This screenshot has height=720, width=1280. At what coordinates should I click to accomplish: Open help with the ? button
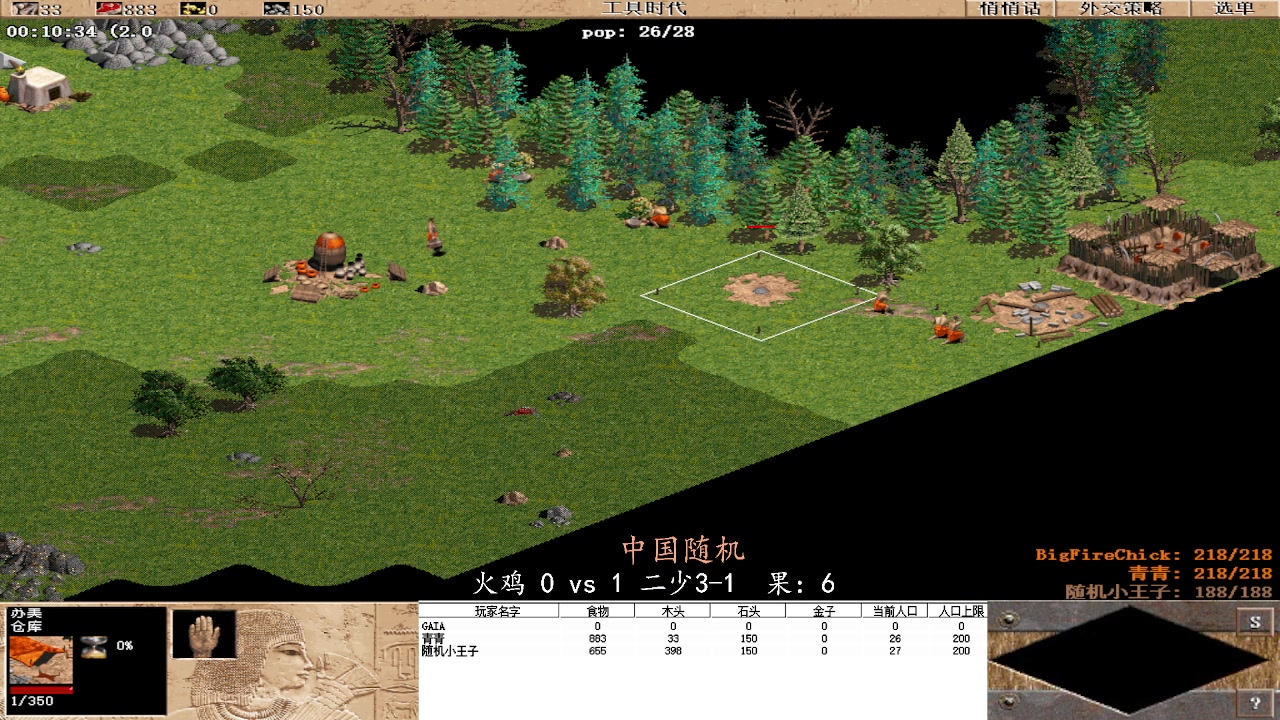[x=1255, y=703]
